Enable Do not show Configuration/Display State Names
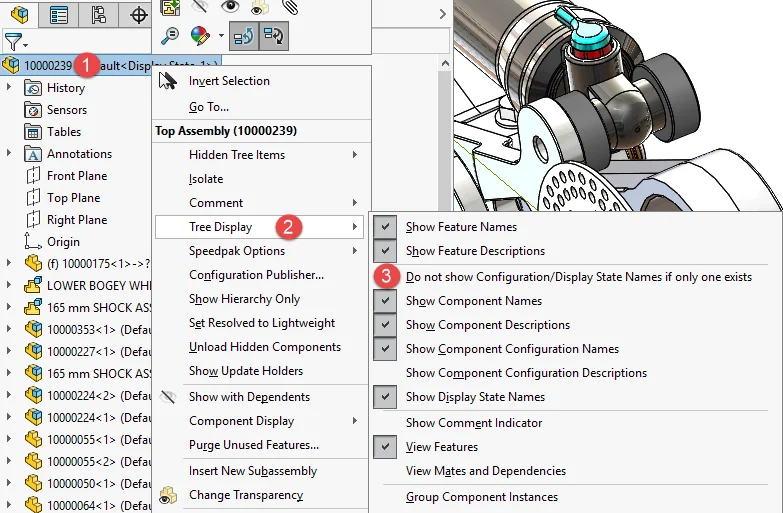The width and height of the screenshot is (783, 513). coord(578,277)
